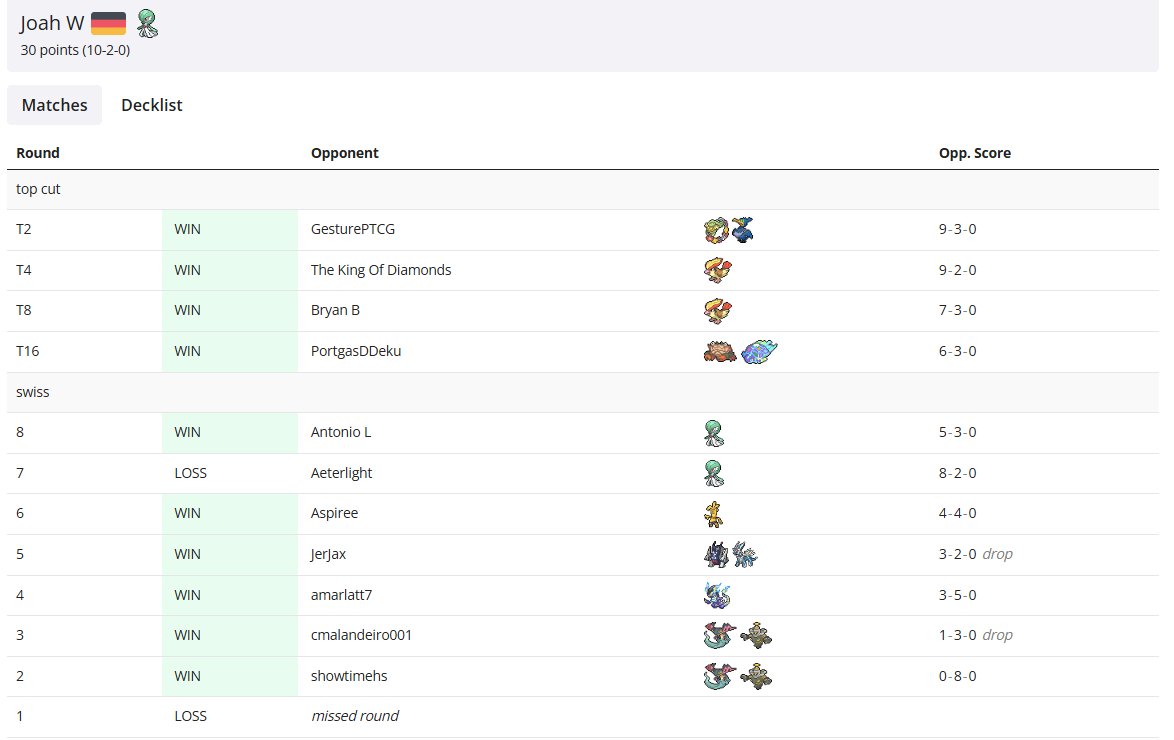Click second deck icon in GesturePTCG row

[743, 229]
